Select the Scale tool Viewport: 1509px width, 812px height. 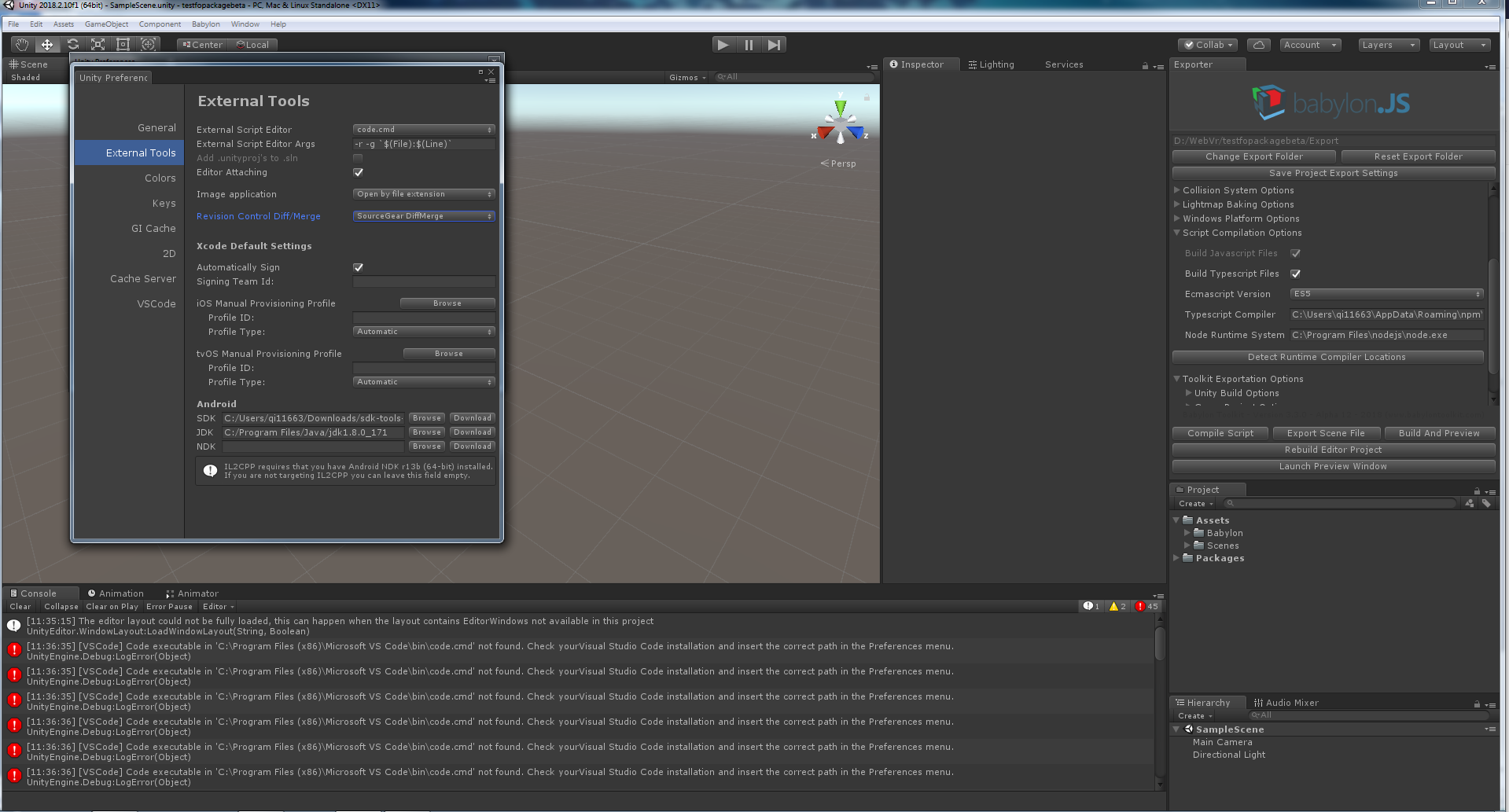[98, 45]
